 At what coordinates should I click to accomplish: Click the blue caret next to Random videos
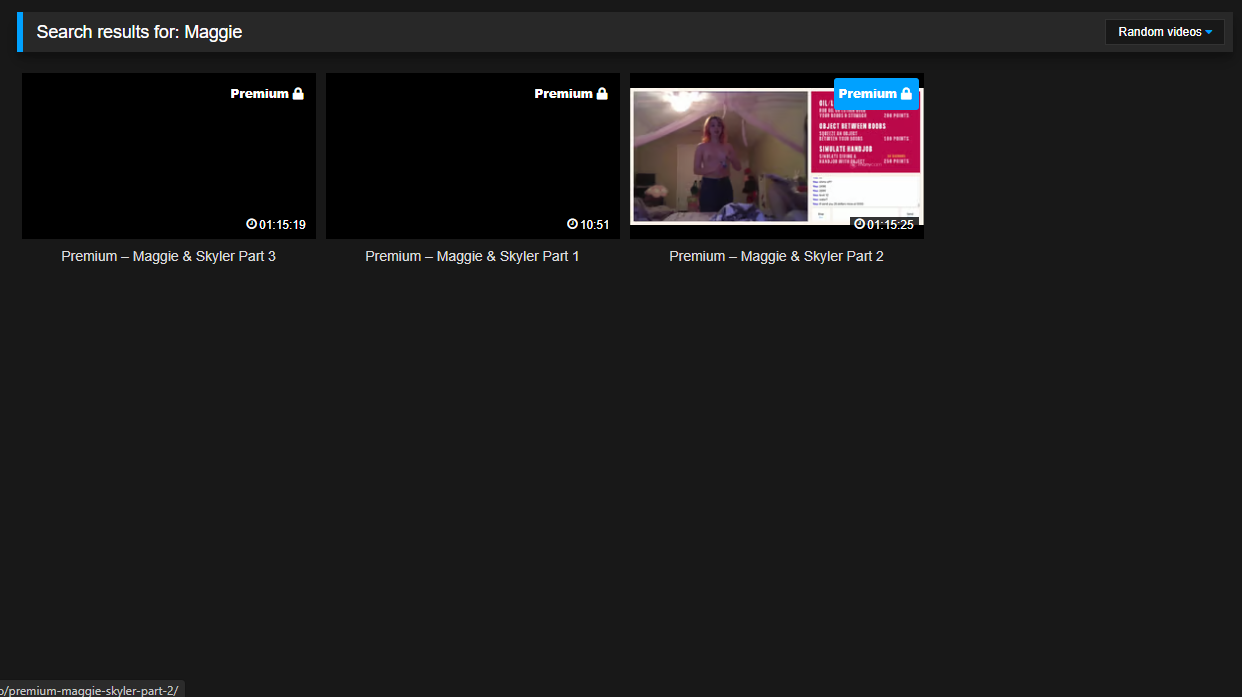point(1209,32)
